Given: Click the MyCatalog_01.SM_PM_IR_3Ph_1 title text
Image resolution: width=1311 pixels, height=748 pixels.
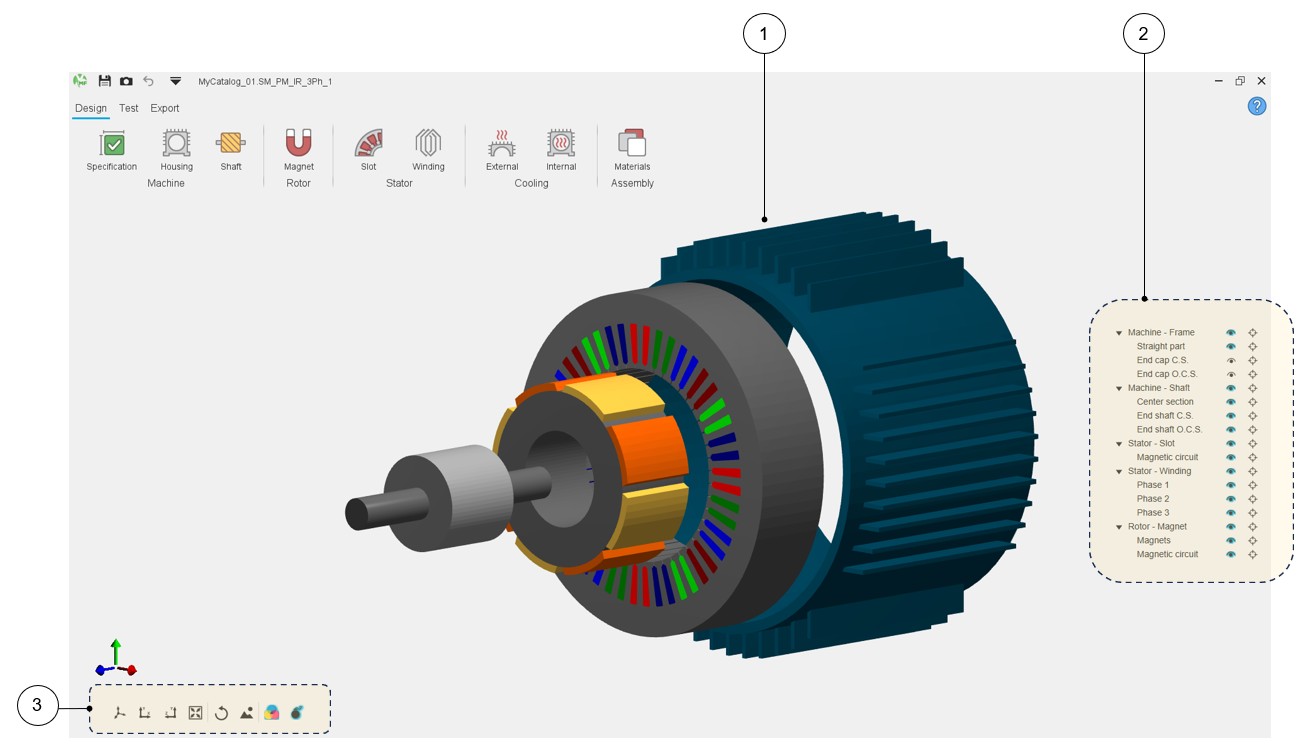Looking at the screenshot, I should [265, 82].
